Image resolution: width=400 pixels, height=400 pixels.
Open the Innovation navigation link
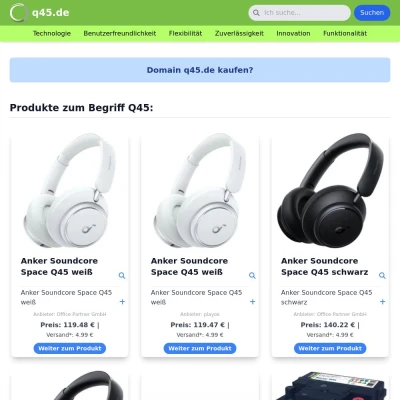pyautogui.click(x=293, y=33)
